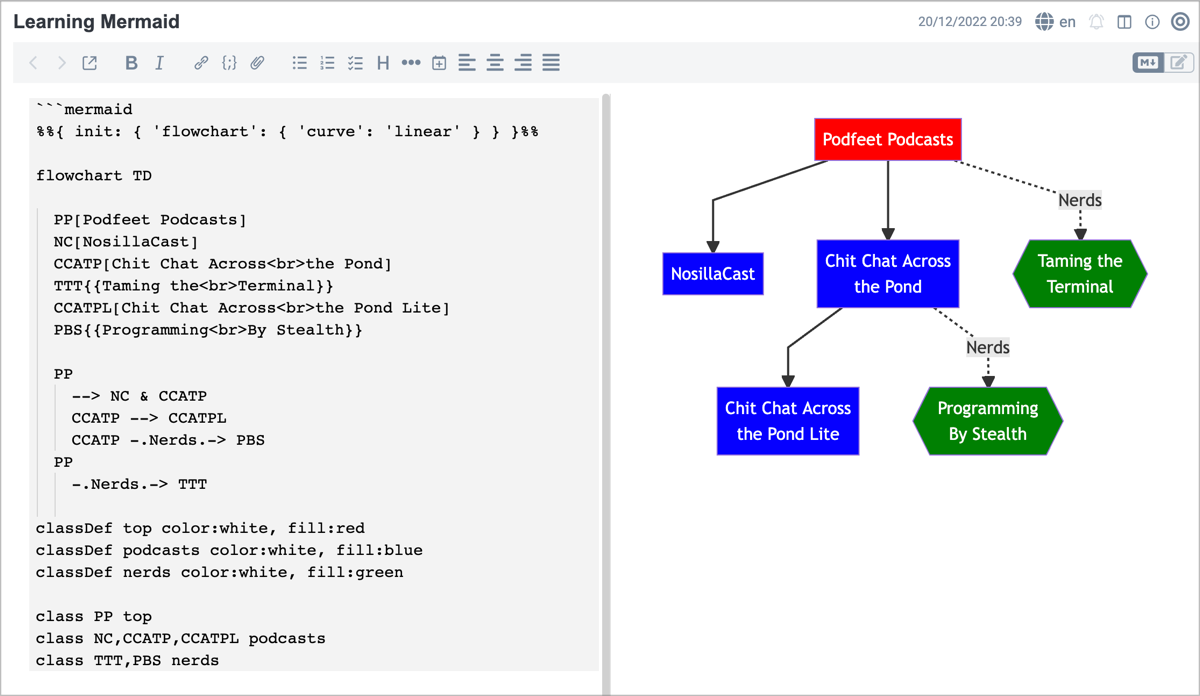1200x696 pixels.
Task: Insert a numbered list
Action: pyautogui.click(x=327, y=63)
